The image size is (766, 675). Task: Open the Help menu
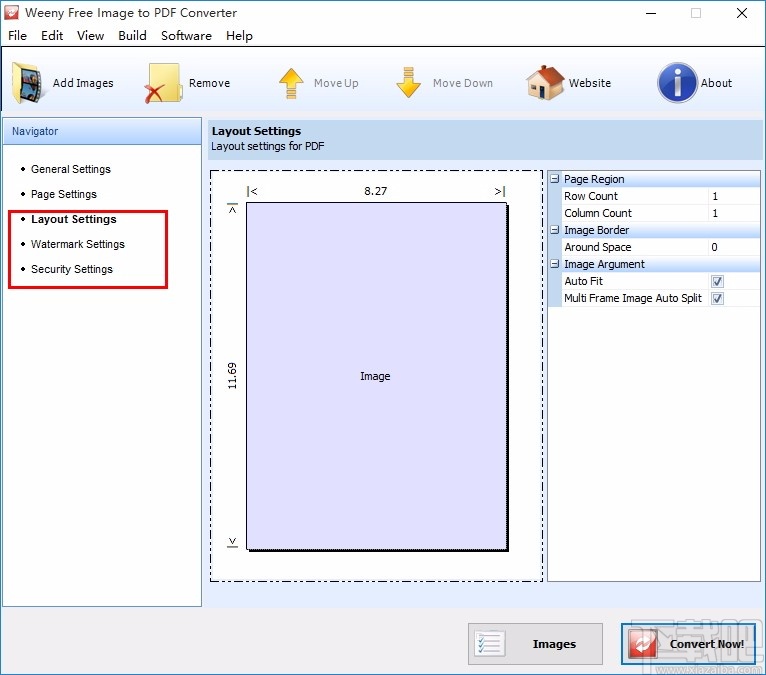tap(239, 36)
